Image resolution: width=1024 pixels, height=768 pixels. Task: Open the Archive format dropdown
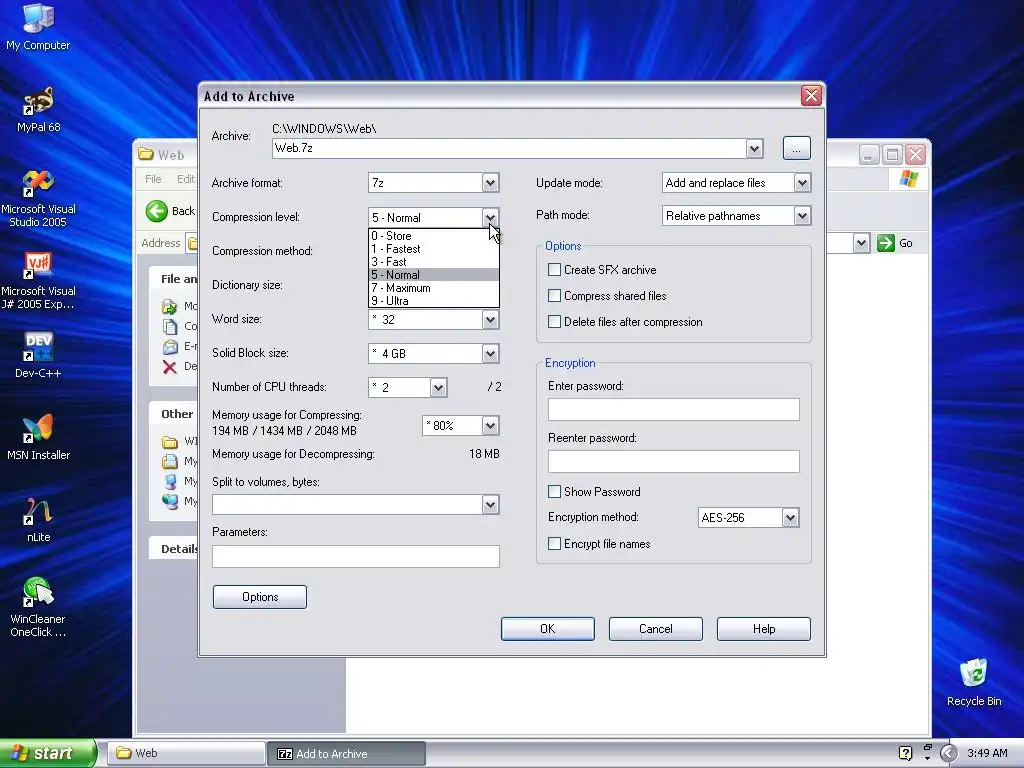[x=490, y=183]
